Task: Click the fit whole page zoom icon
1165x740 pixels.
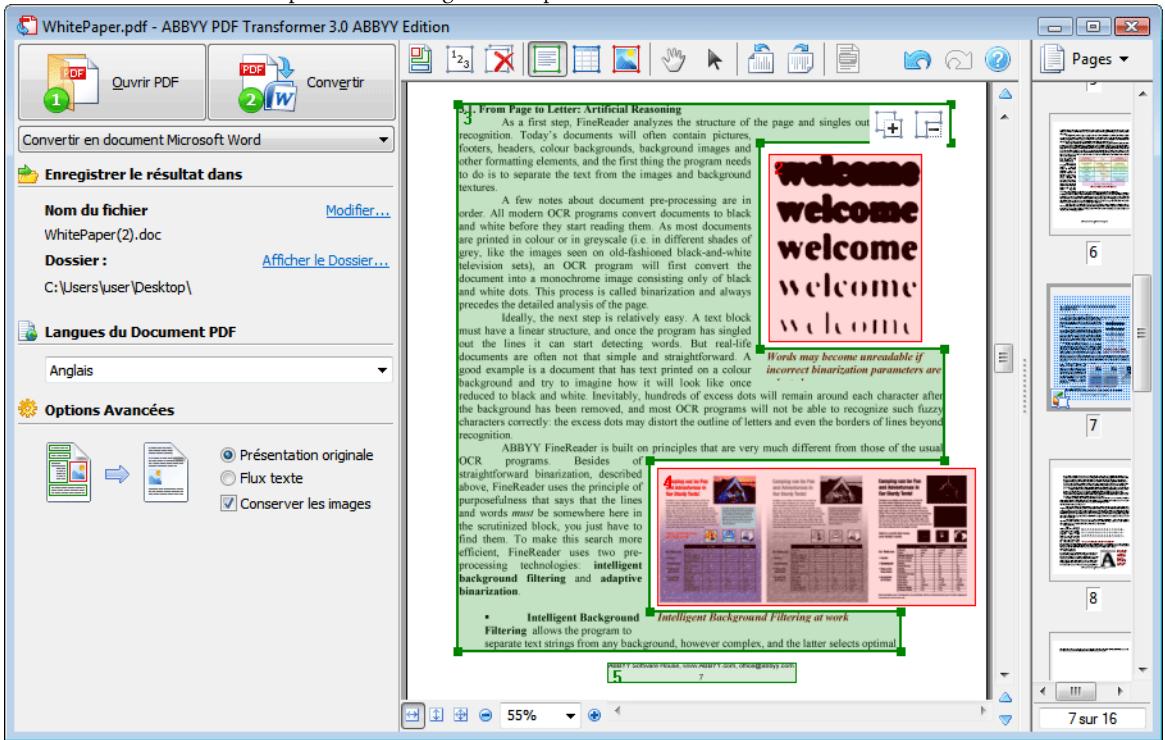Action: [x=461, y=715]
